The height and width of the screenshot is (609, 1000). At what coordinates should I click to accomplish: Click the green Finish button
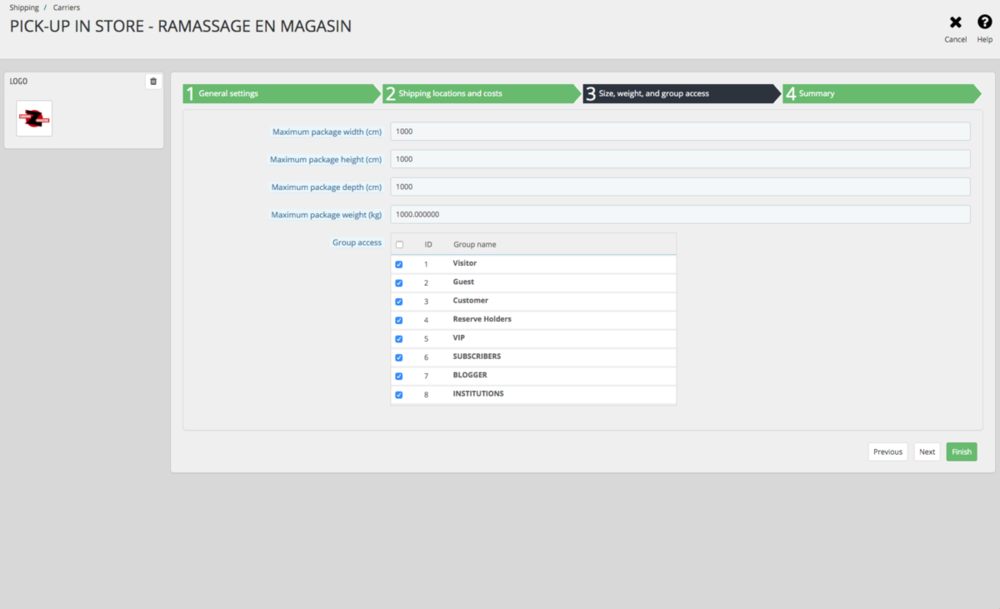961,452
